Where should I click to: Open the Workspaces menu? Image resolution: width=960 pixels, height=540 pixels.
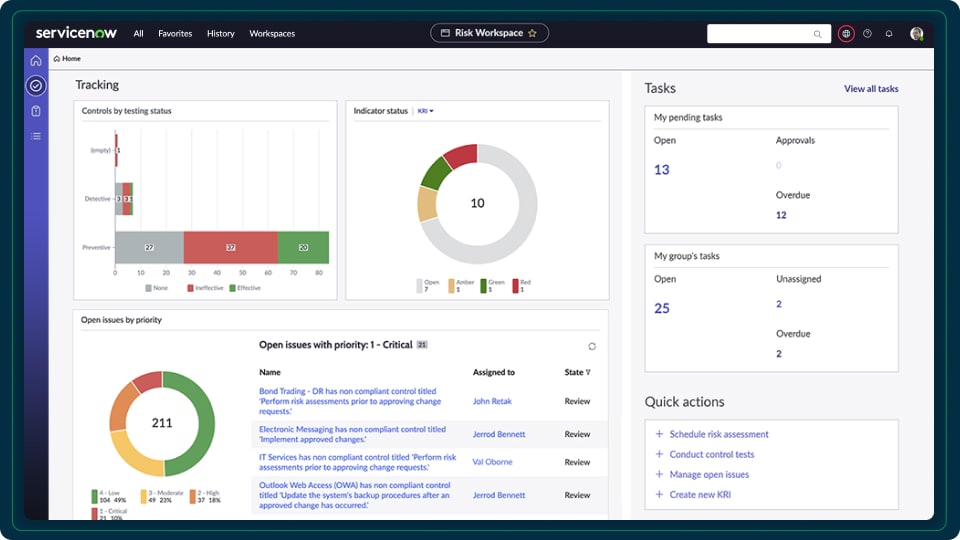pos(272,33)
